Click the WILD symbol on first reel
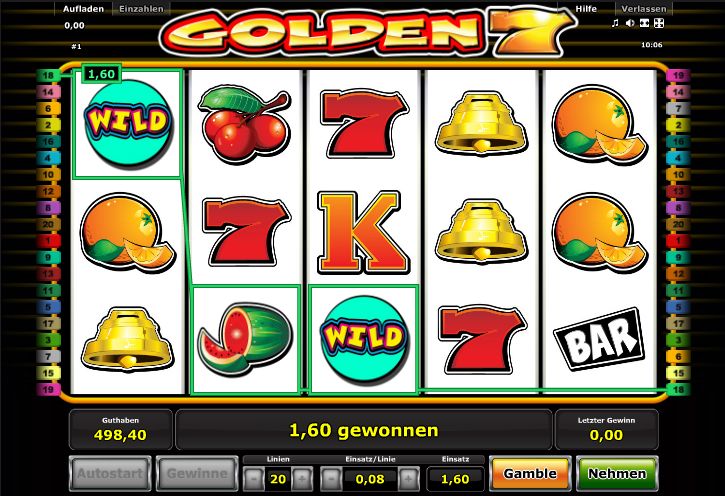The image size is (725, 496). [128, 123]
